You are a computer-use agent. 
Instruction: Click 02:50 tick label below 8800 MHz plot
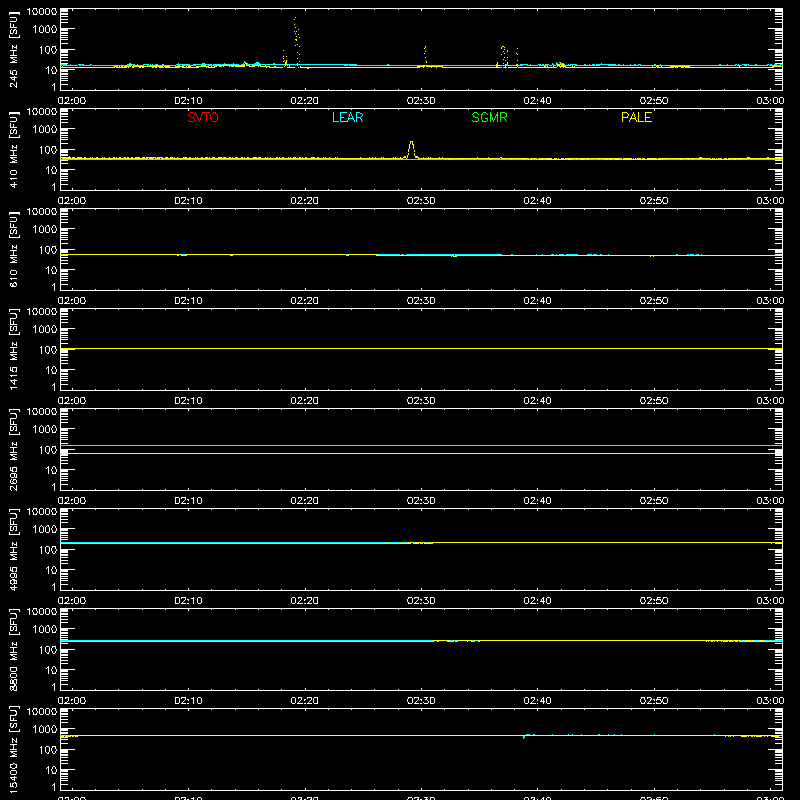(x=654, y=701)
